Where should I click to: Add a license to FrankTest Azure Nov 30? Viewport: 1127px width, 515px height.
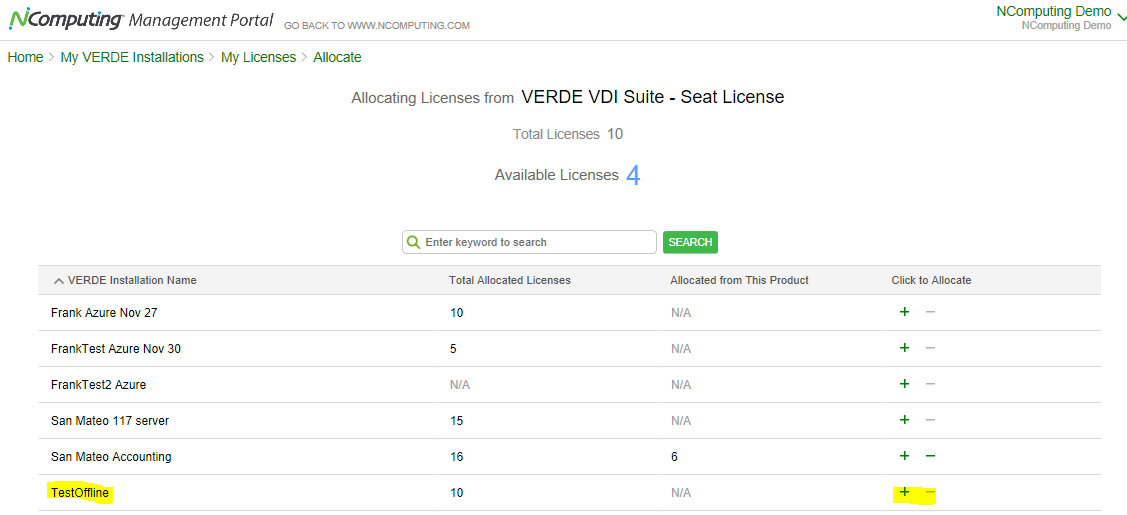[x=904, y=348]
